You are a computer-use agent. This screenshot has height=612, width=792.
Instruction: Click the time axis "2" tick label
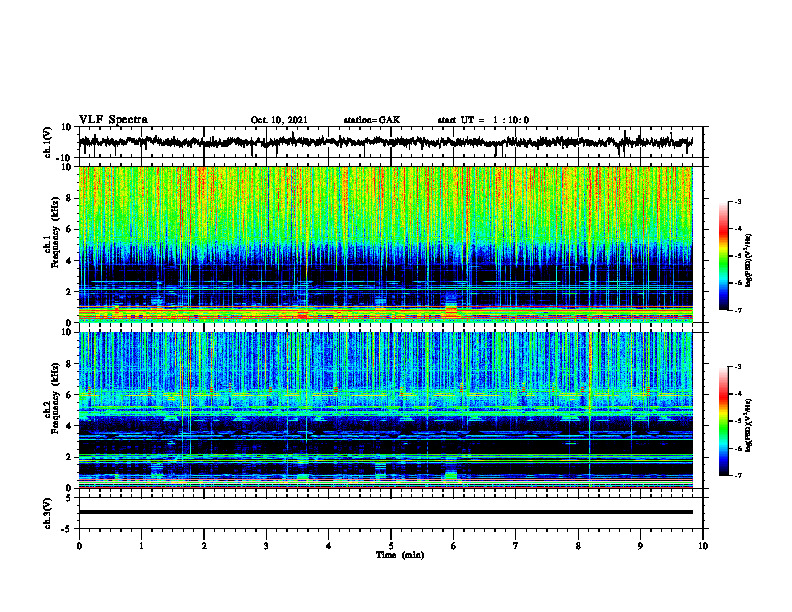[204, 546]
